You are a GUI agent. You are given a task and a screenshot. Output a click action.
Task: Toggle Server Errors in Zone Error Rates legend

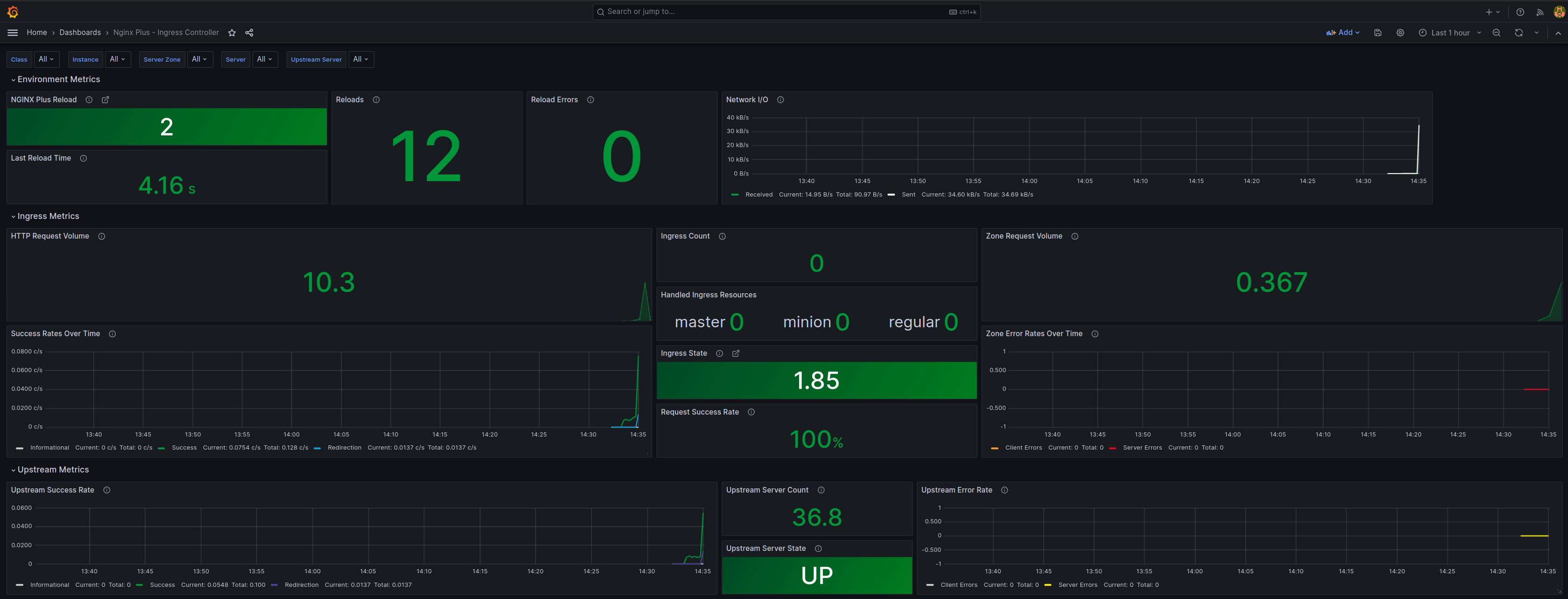(x=1142, y=448)
